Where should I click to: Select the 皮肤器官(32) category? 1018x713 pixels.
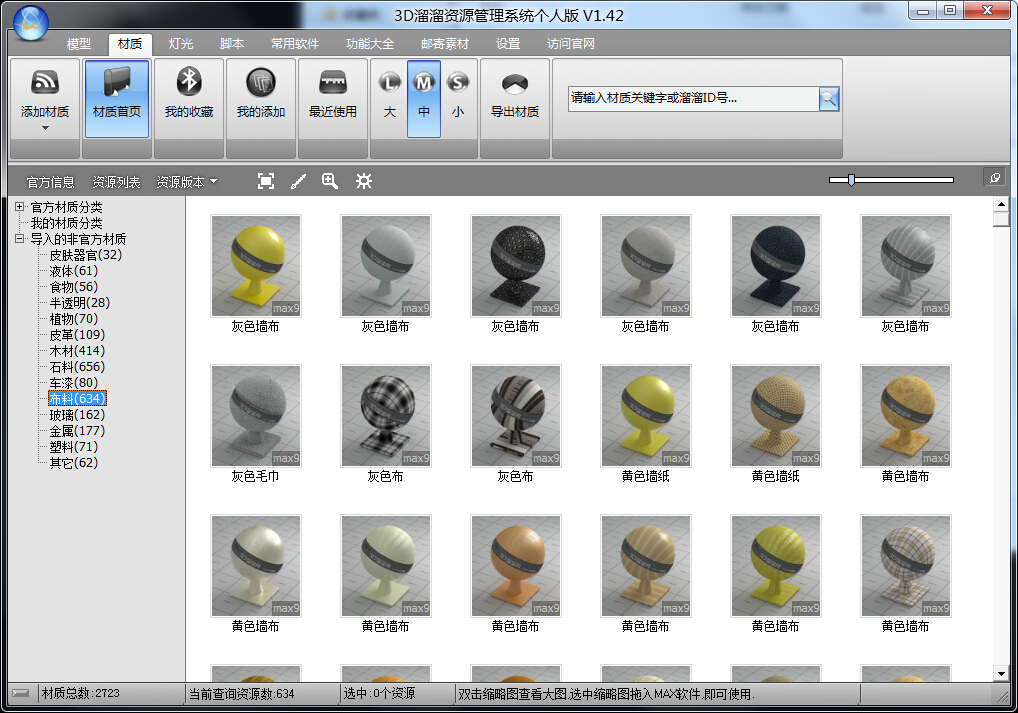pyautogui.click(x=86, y=255)
